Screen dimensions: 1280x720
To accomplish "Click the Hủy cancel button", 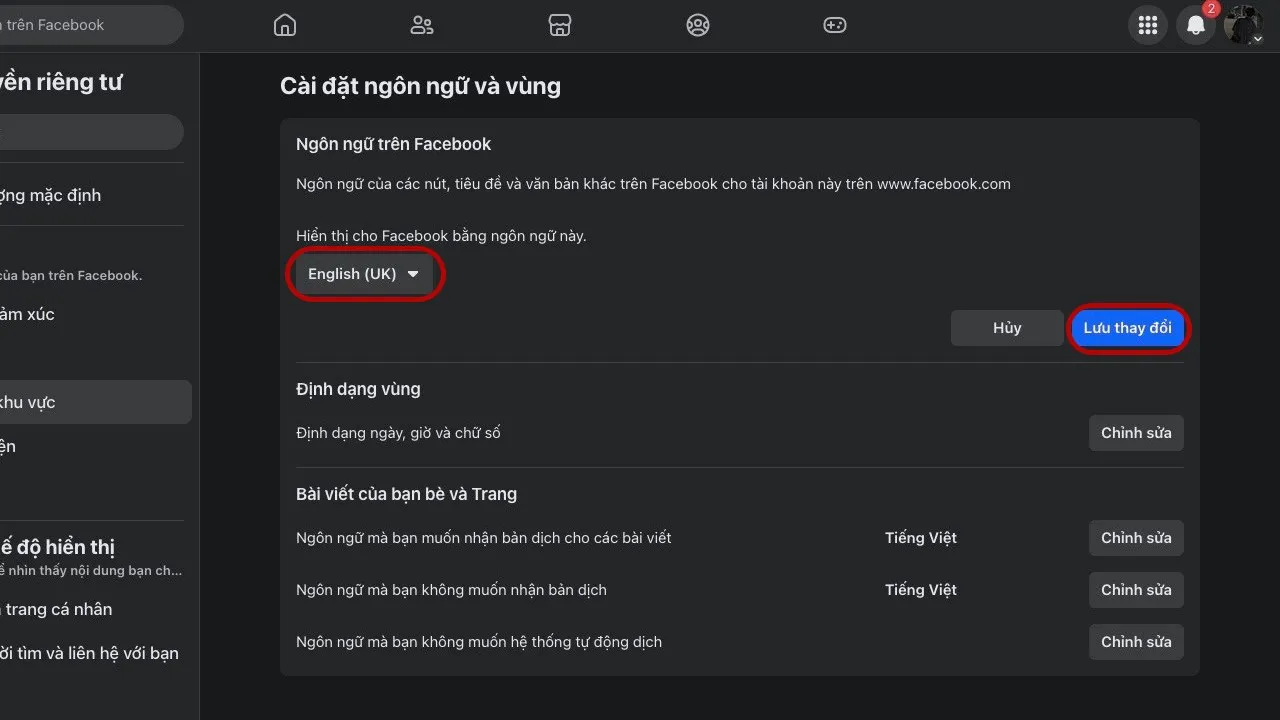I will click(x=1007, y=328).
